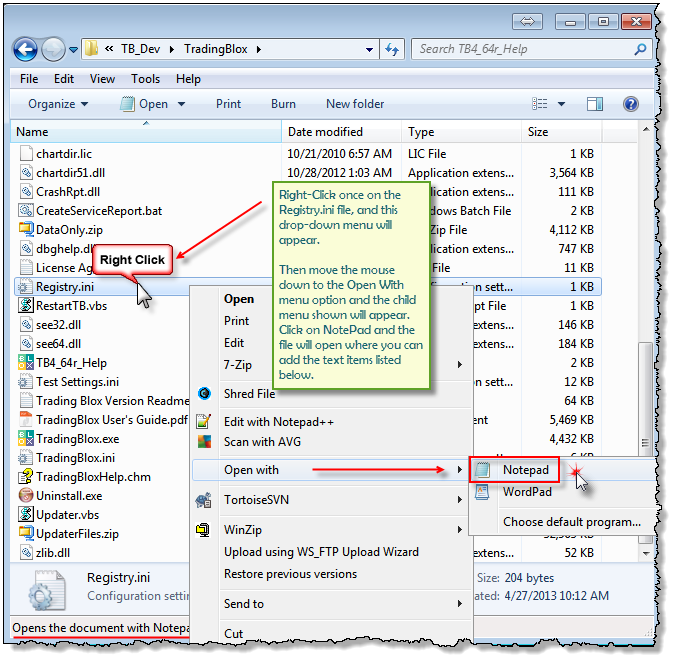
Task: Choose Scan with AVG
Action: (x=262, y=442)
